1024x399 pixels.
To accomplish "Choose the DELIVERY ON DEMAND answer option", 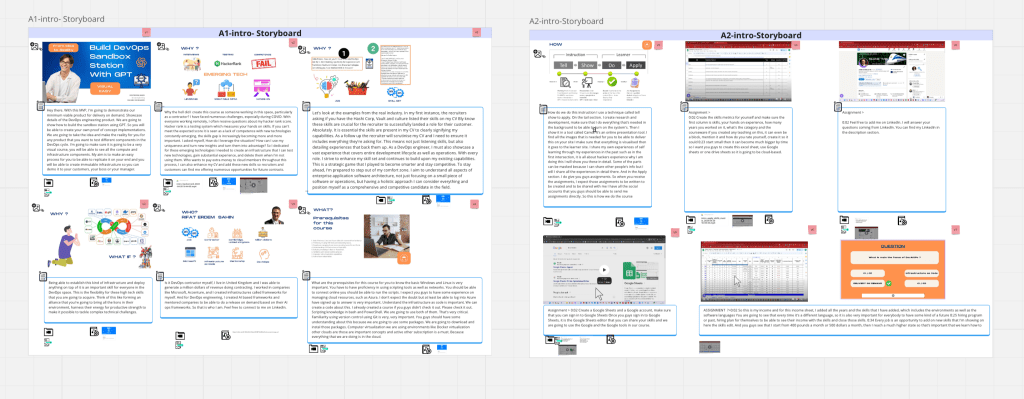I will (x=868, y=283).
